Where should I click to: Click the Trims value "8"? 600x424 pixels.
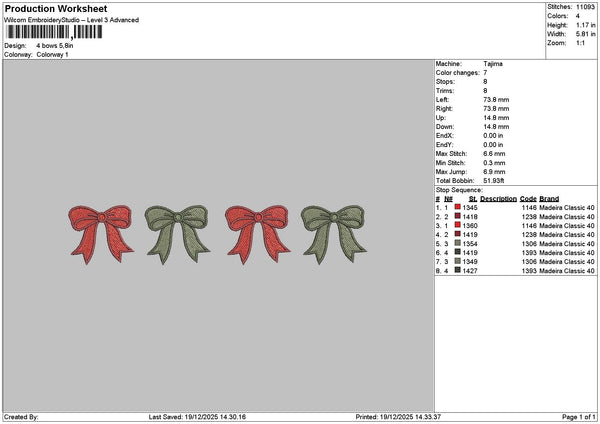485,91
